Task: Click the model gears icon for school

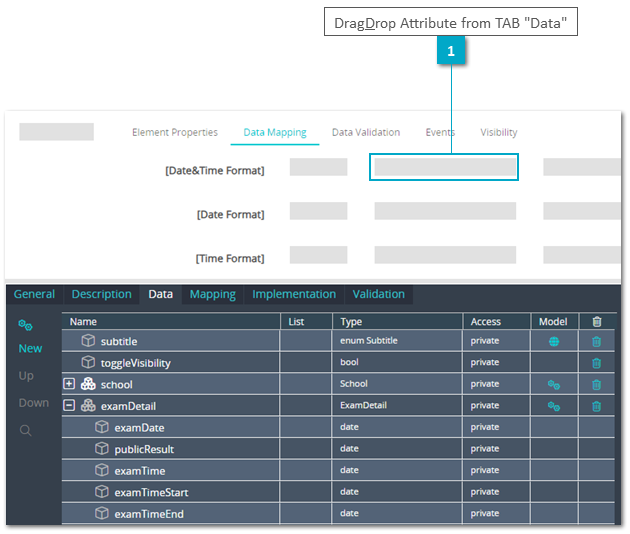Action: [x=554, y=385]
